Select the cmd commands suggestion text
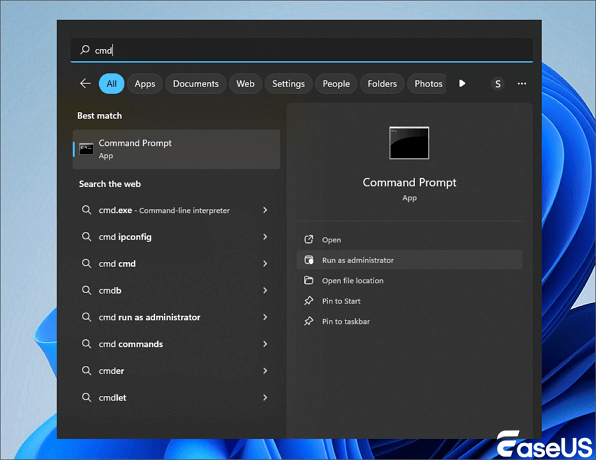This screenshot has width=596, height=460. coord(131,344)
